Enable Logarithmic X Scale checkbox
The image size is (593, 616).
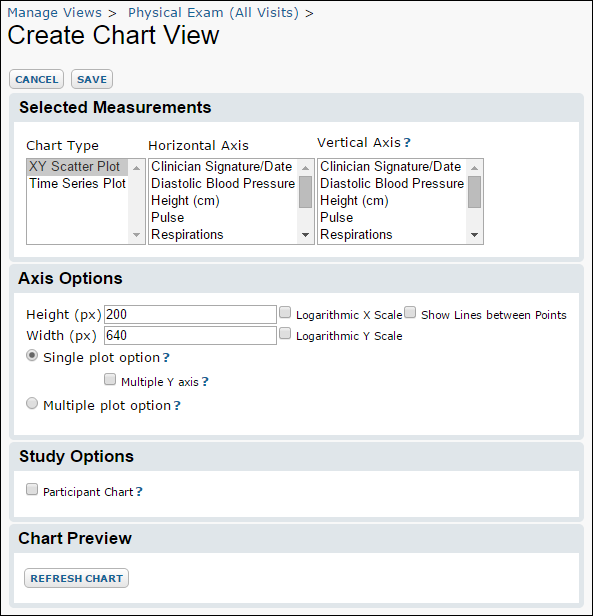(285, 313)
